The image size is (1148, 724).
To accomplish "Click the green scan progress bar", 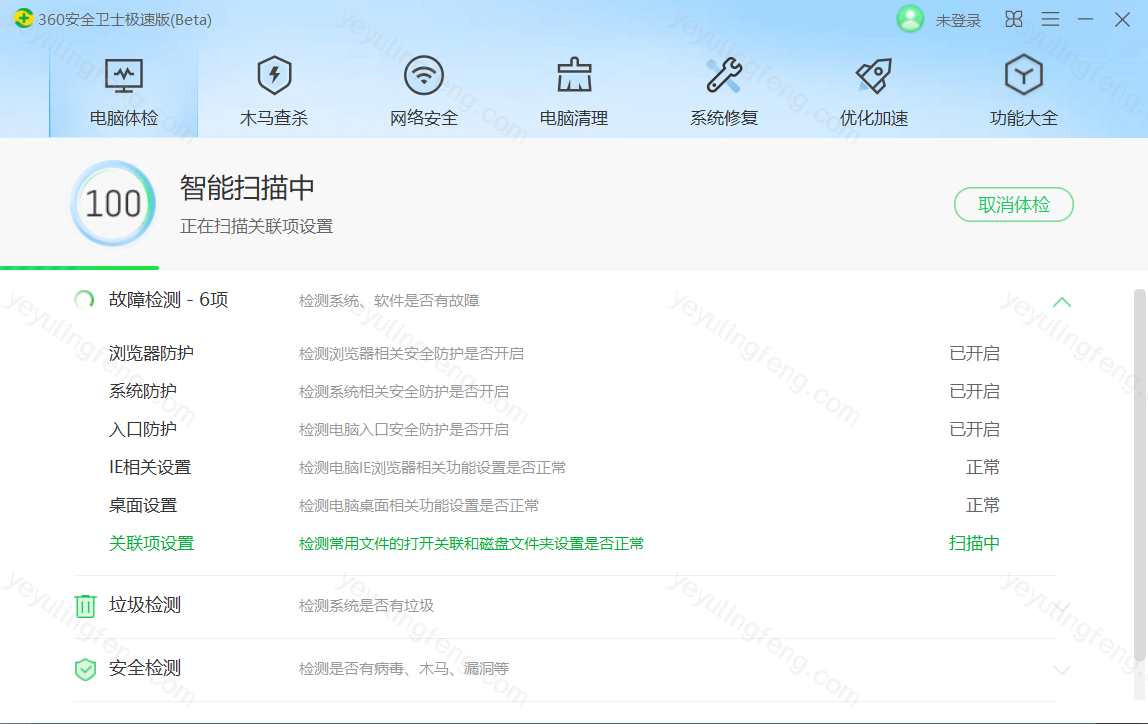I will click(79, 268).
